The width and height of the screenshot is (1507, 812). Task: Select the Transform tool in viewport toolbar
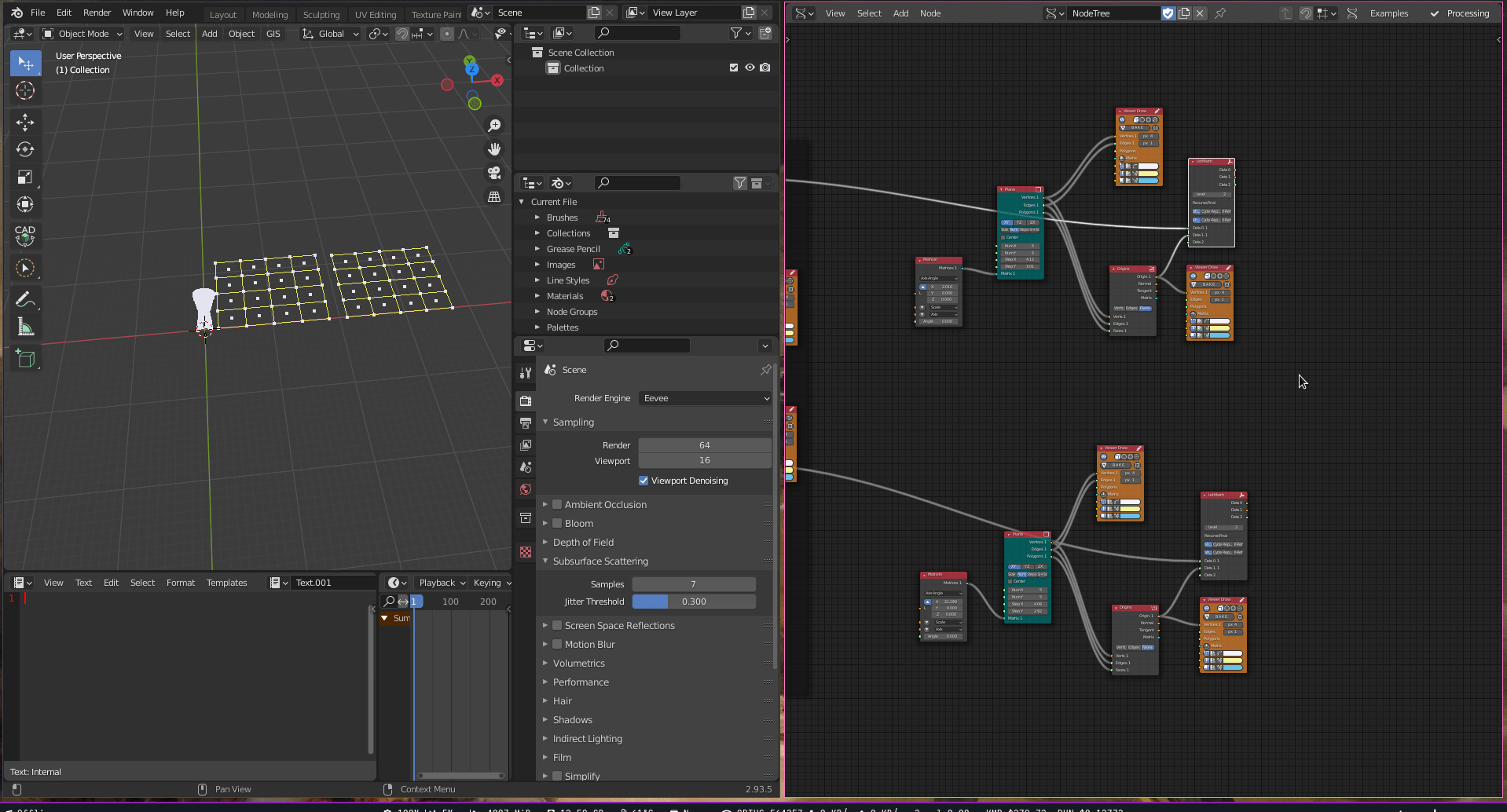click(x=25, y=205)
